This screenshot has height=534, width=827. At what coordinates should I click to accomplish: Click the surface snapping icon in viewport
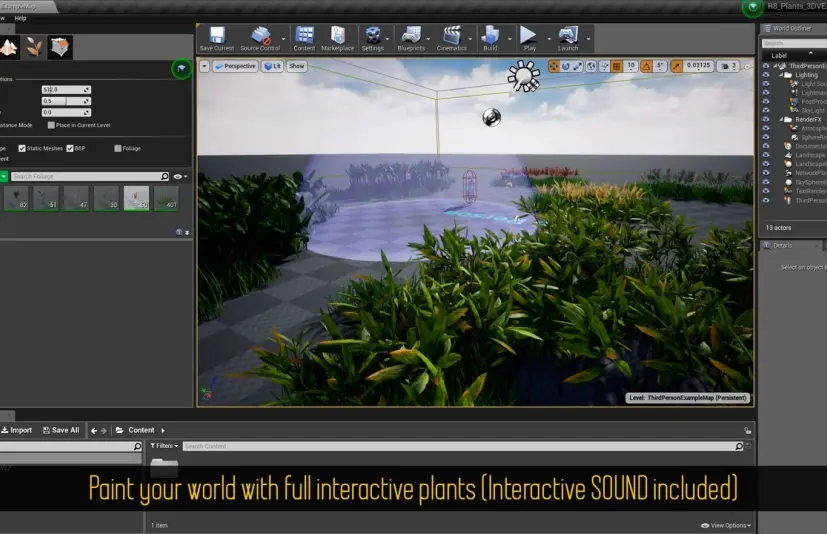coord(604,66)
